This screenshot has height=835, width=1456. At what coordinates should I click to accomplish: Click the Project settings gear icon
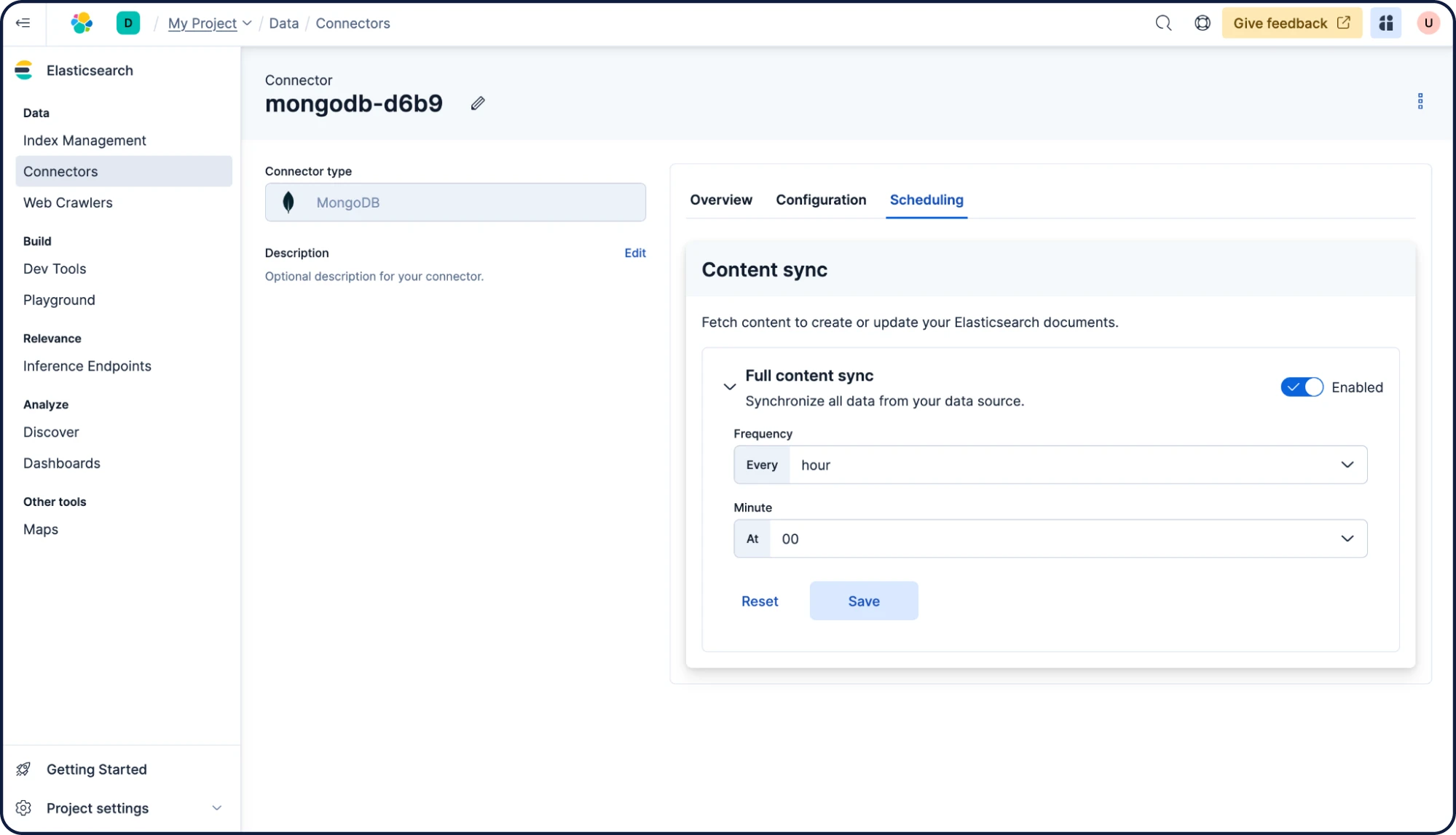click(23, 808)
